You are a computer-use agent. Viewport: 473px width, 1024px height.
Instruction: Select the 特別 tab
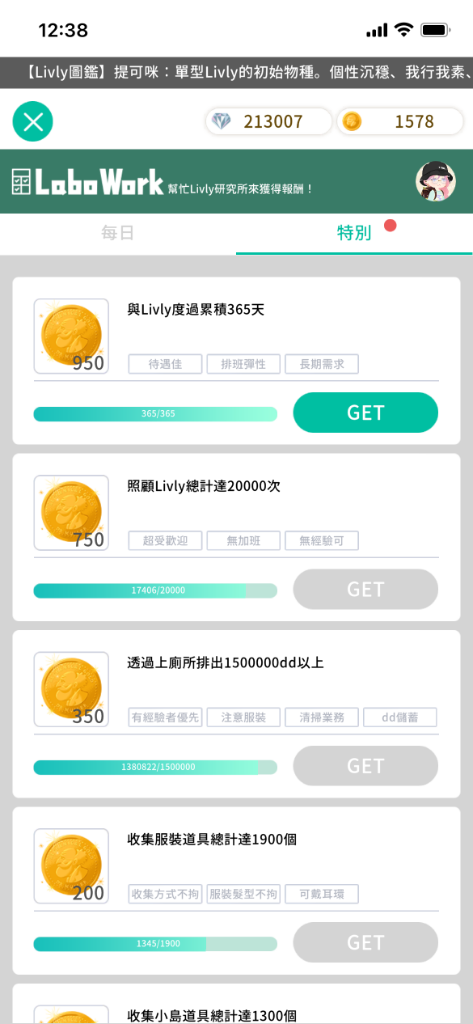click(354, 233)
